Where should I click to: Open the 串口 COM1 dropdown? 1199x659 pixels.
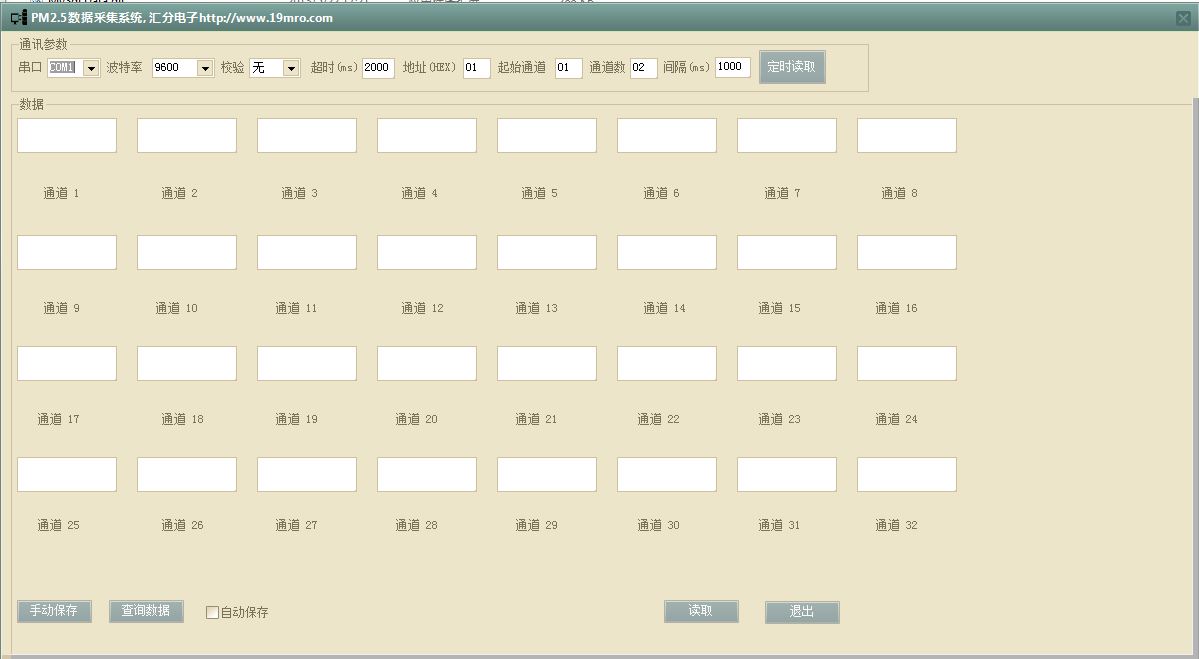91,68
